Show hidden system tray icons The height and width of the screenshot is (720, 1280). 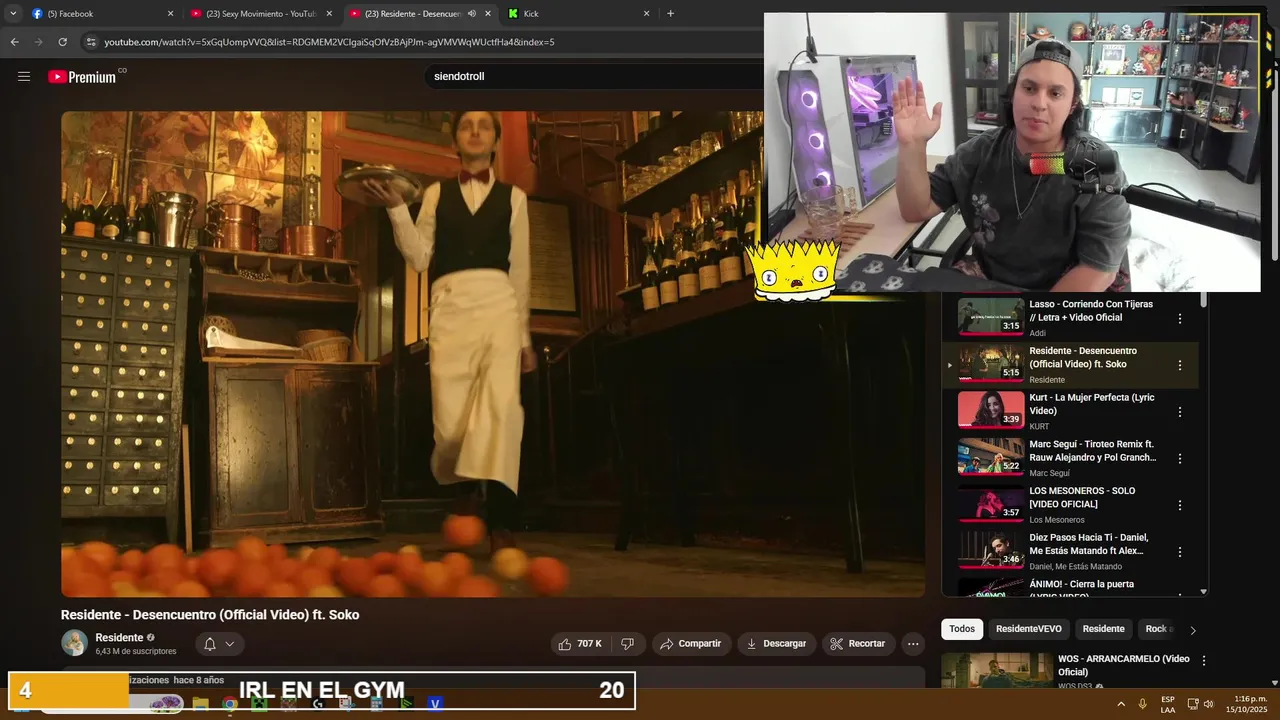(x=1120, y=704)
